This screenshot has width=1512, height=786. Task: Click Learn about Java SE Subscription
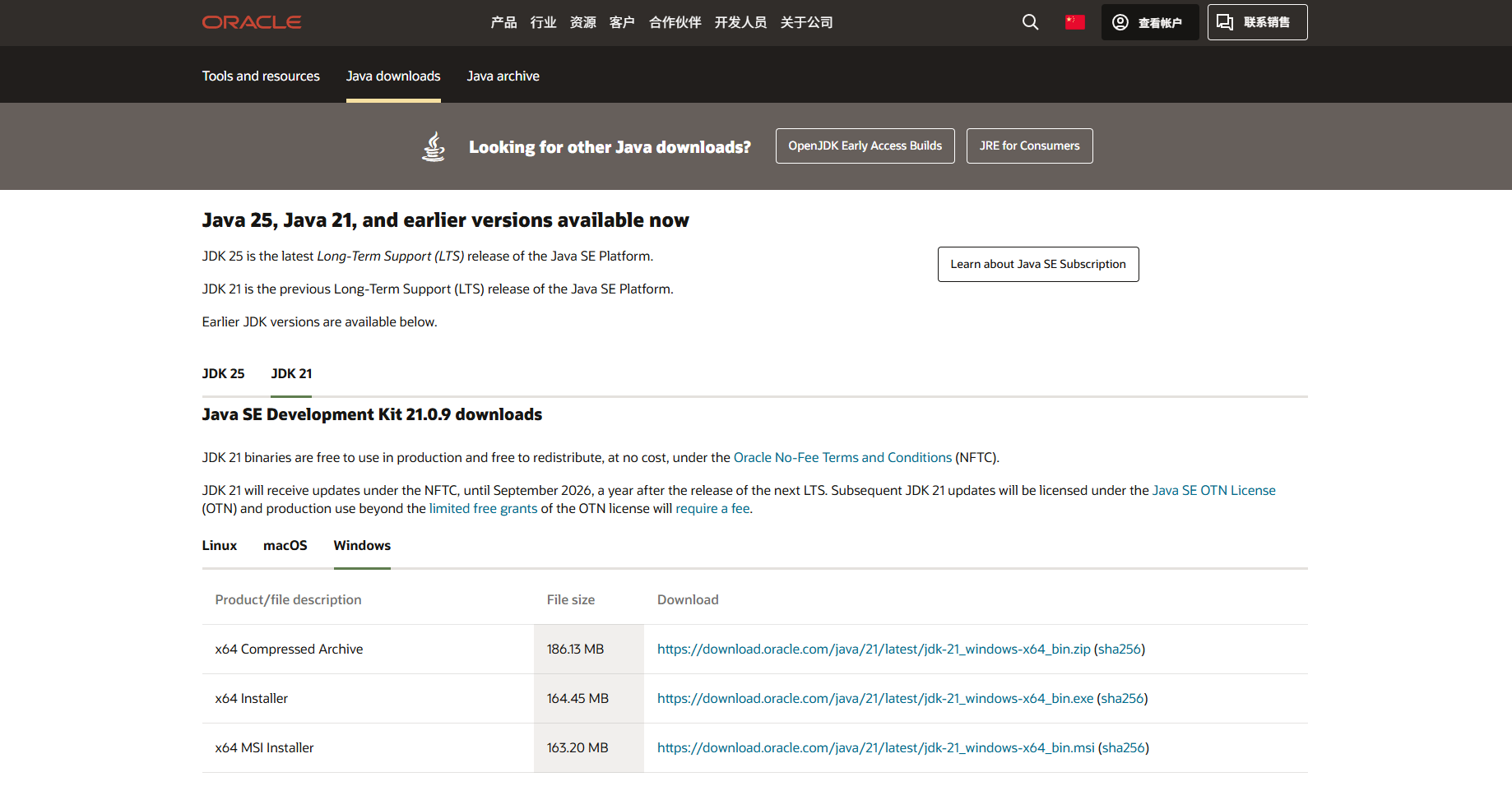tap(1037, 264)
